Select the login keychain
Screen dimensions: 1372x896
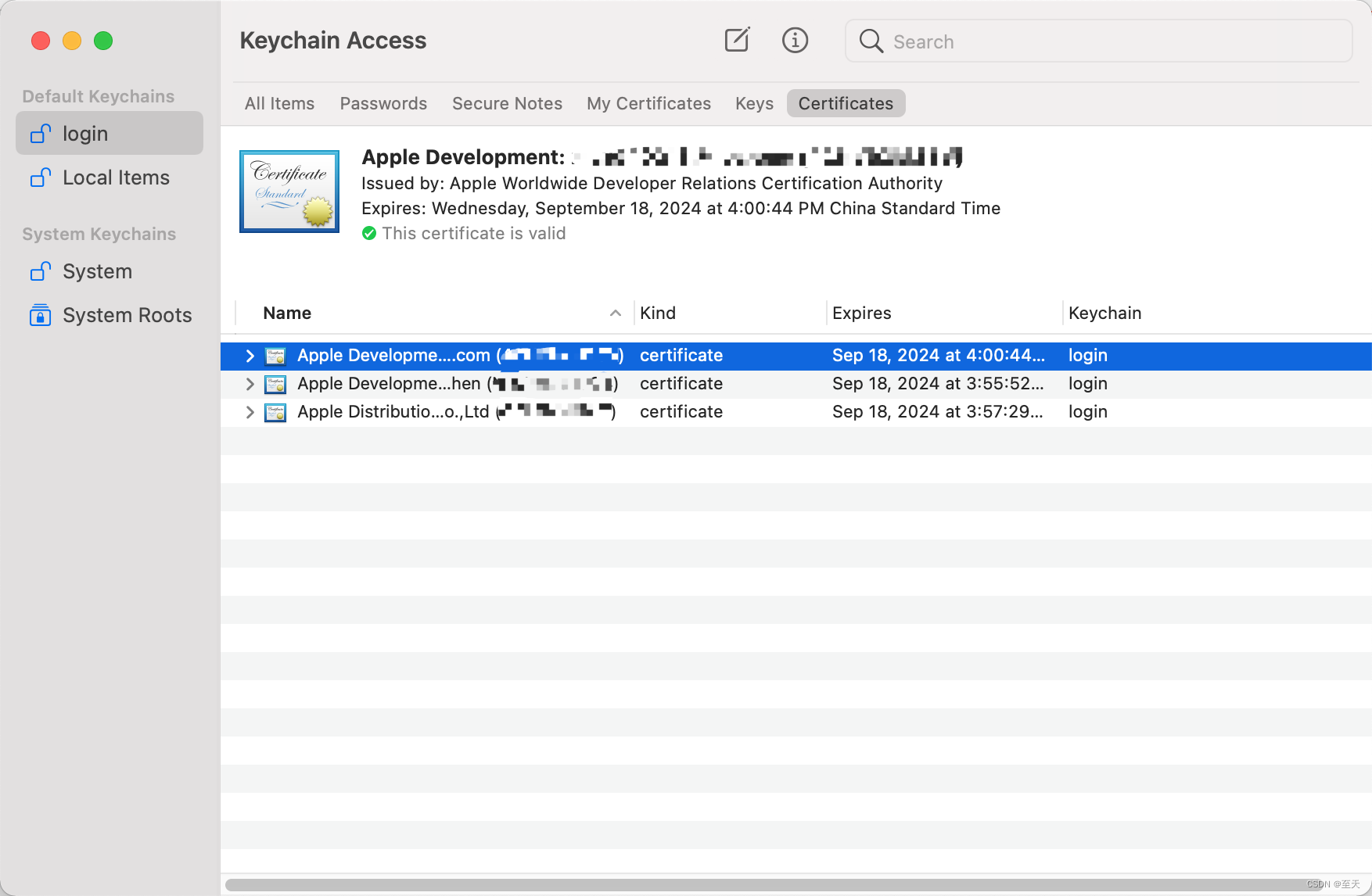click(110, 134)
